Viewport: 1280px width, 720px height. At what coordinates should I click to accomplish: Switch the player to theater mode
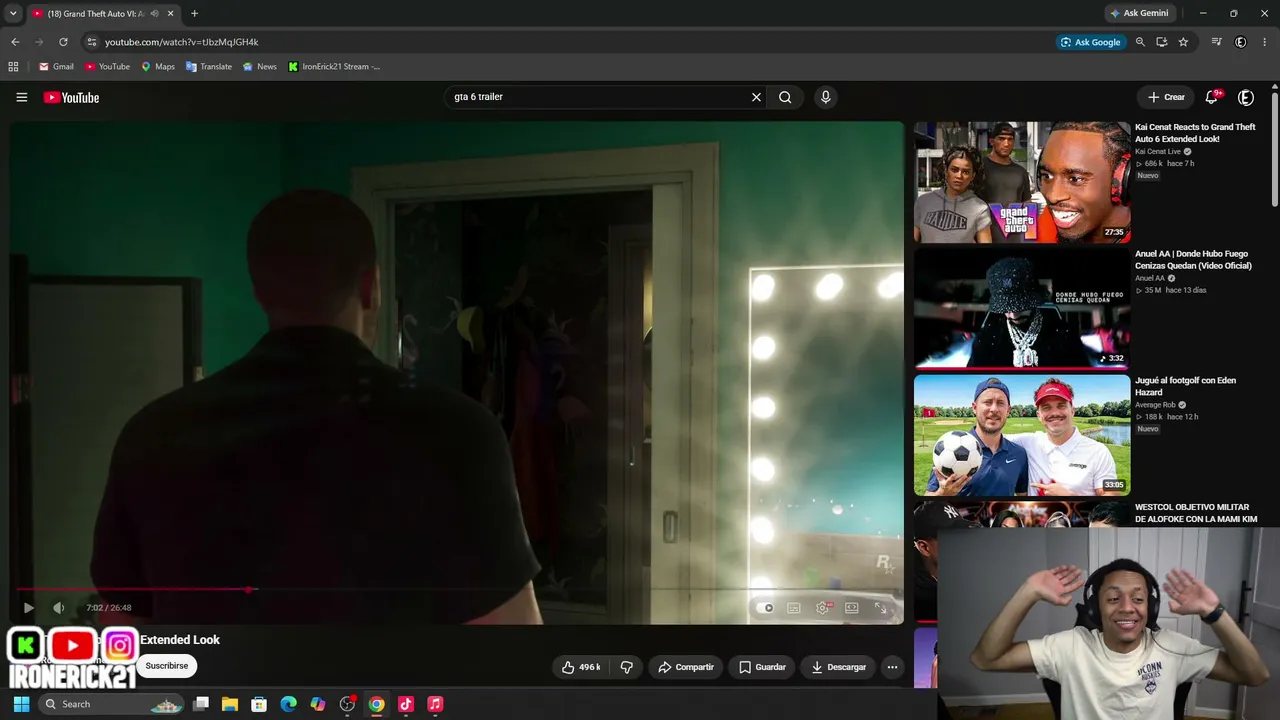(x=852, y=607)
